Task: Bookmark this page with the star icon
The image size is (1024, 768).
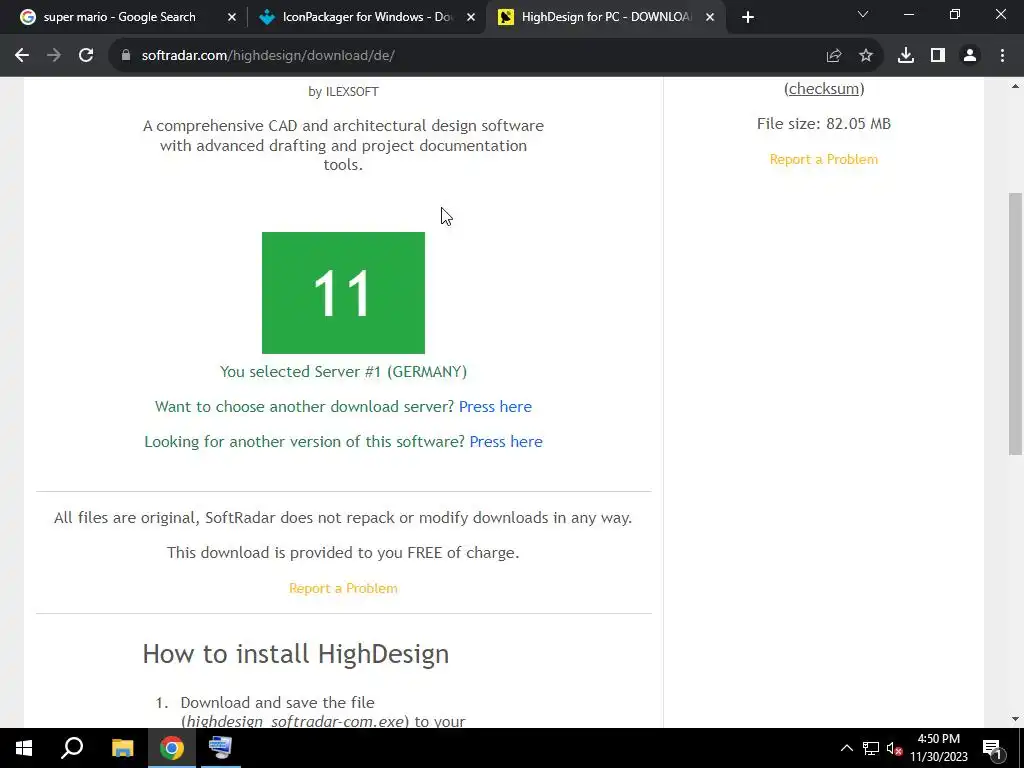Action: [866, 56]
